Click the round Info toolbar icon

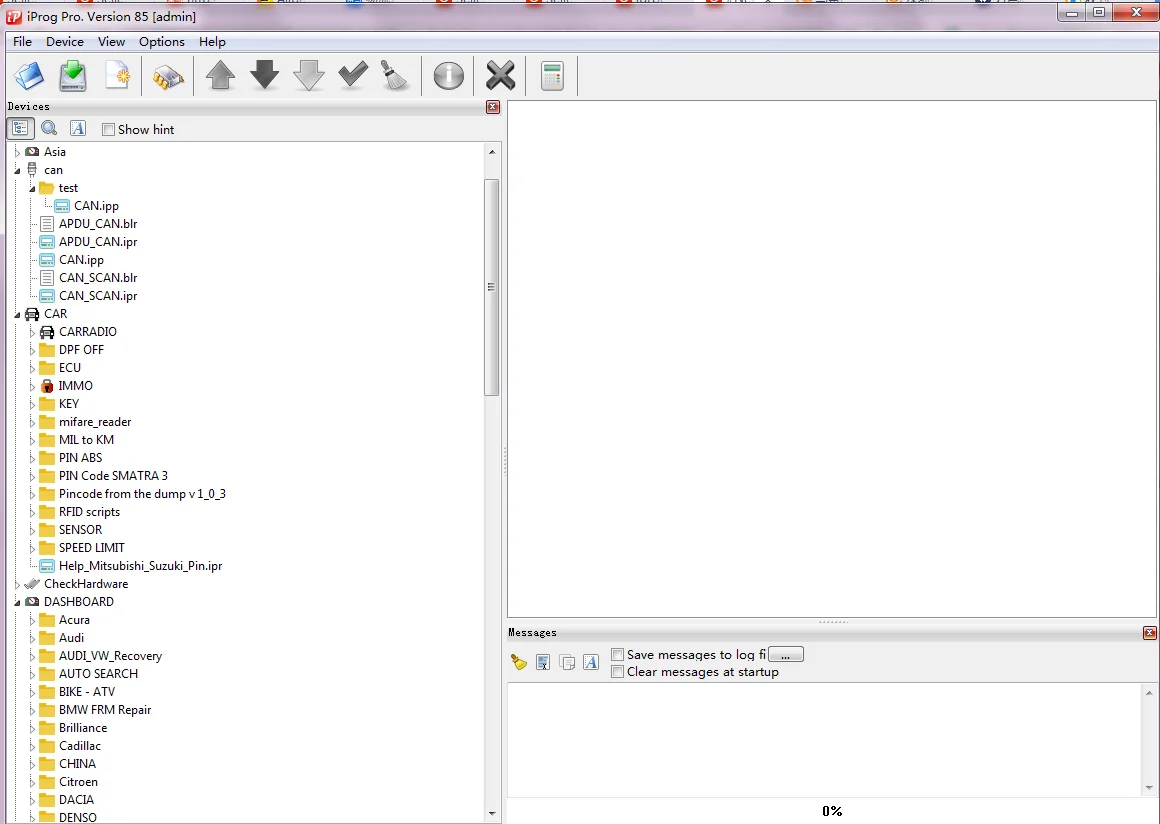click(x=448, y=75)
